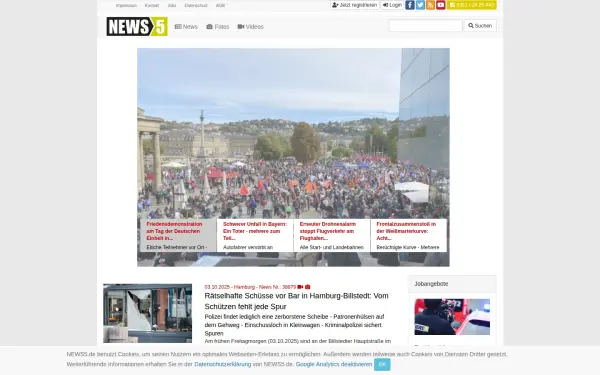Open the Facebook page icon

(x=410, y=5)
